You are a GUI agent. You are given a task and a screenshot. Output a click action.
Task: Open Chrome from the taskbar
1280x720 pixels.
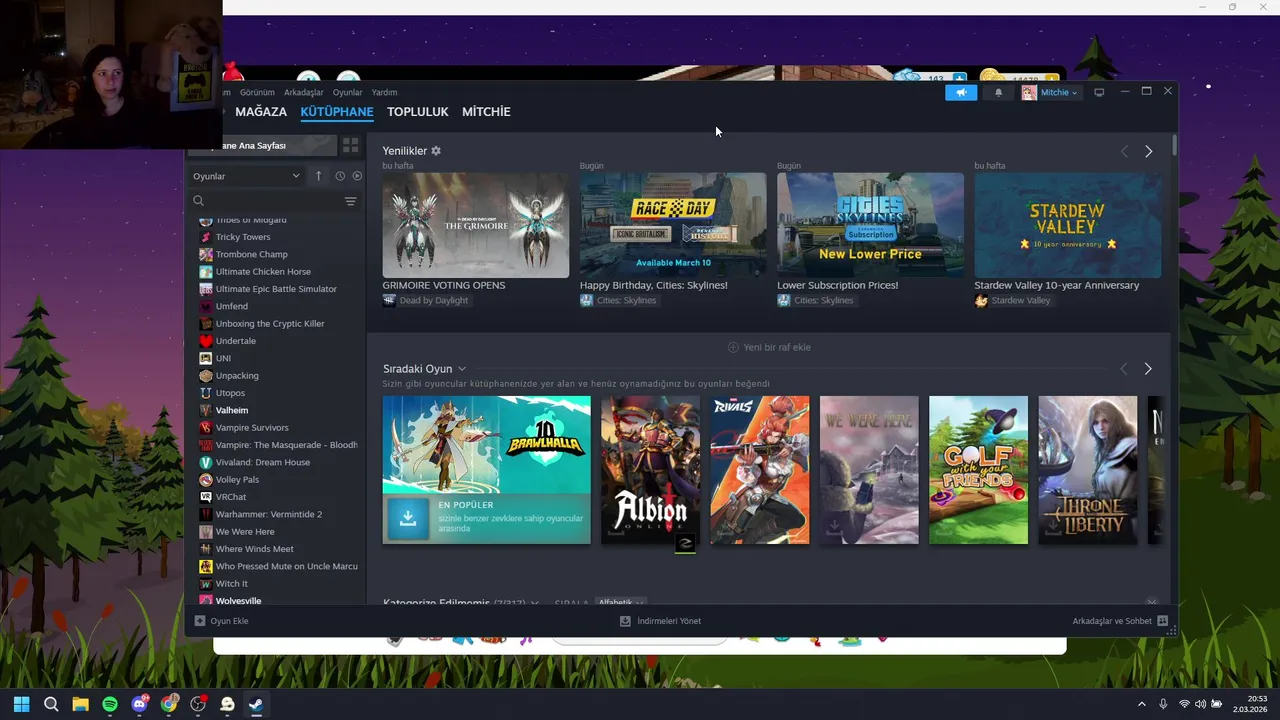(169, 704)
